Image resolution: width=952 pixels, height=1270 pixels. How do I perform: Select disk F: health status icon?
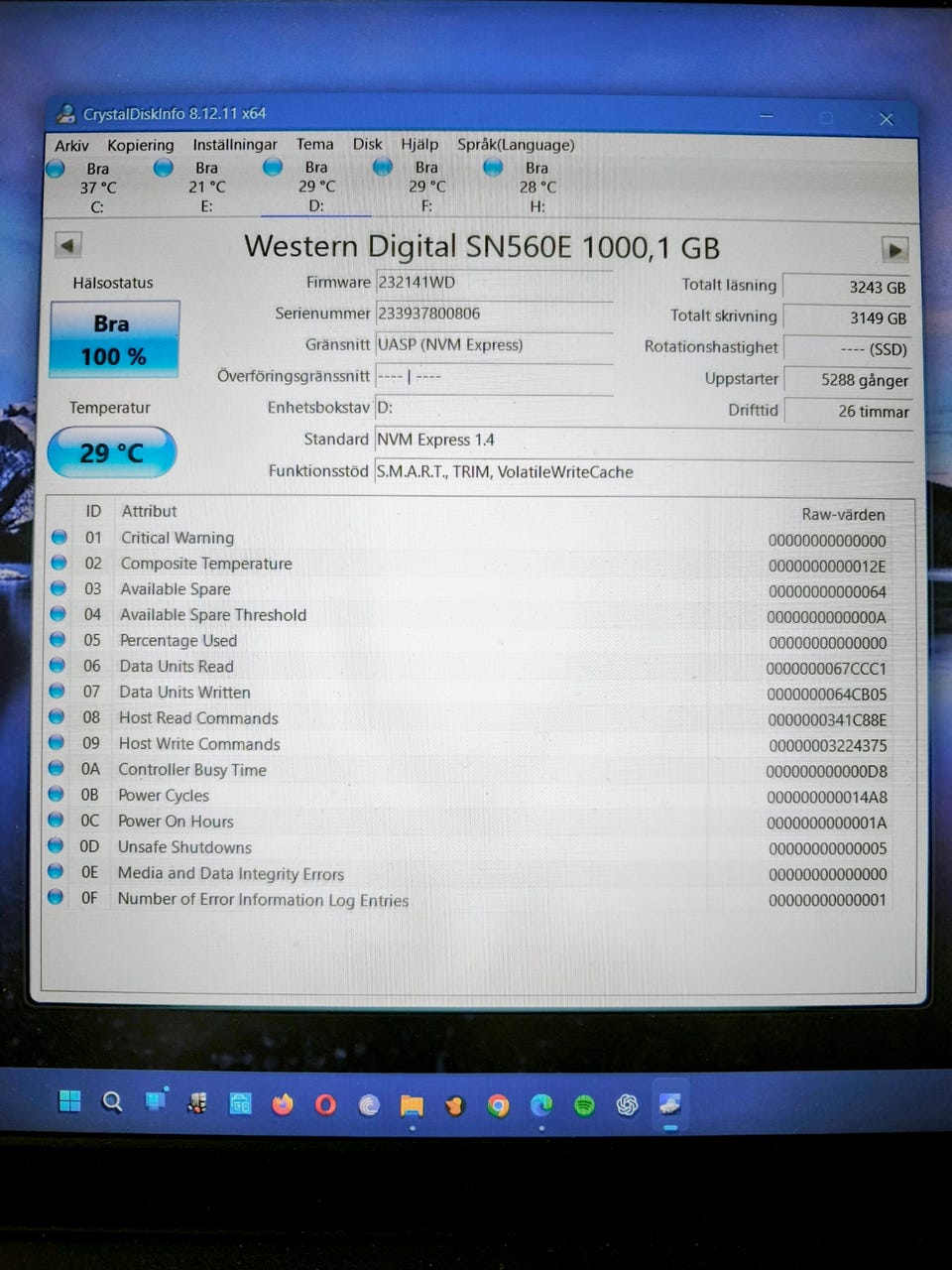point(383,168)
